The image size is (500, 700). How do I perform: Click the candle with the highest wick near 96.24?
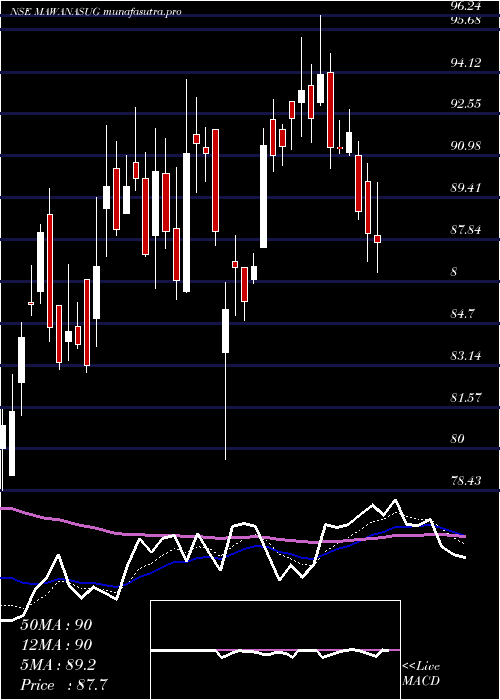[320, 88]
